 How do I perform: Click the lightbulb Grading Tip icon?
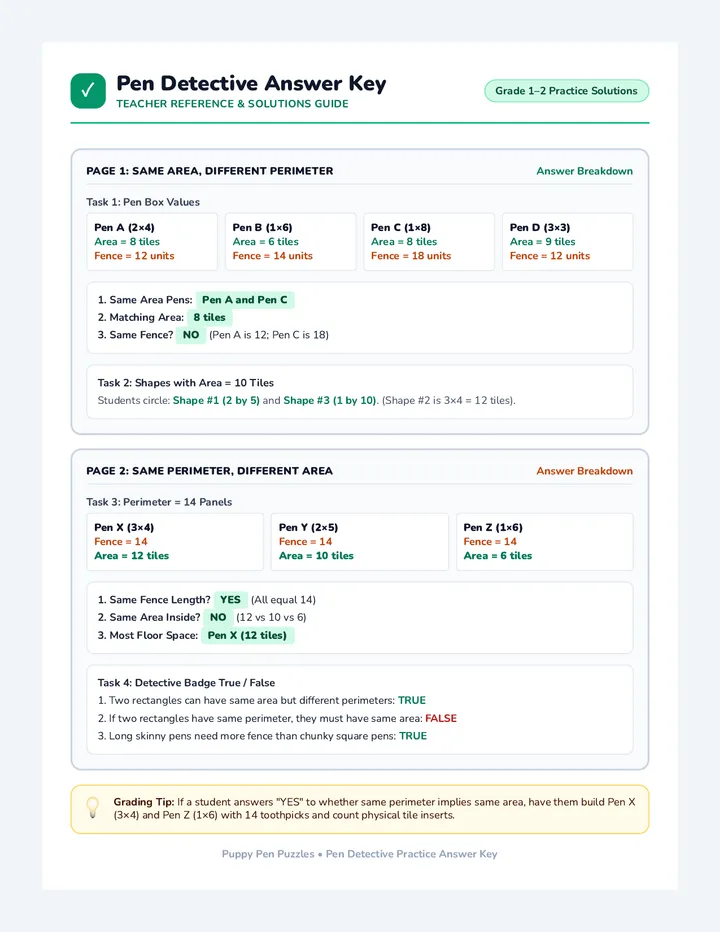coord(93,808)
